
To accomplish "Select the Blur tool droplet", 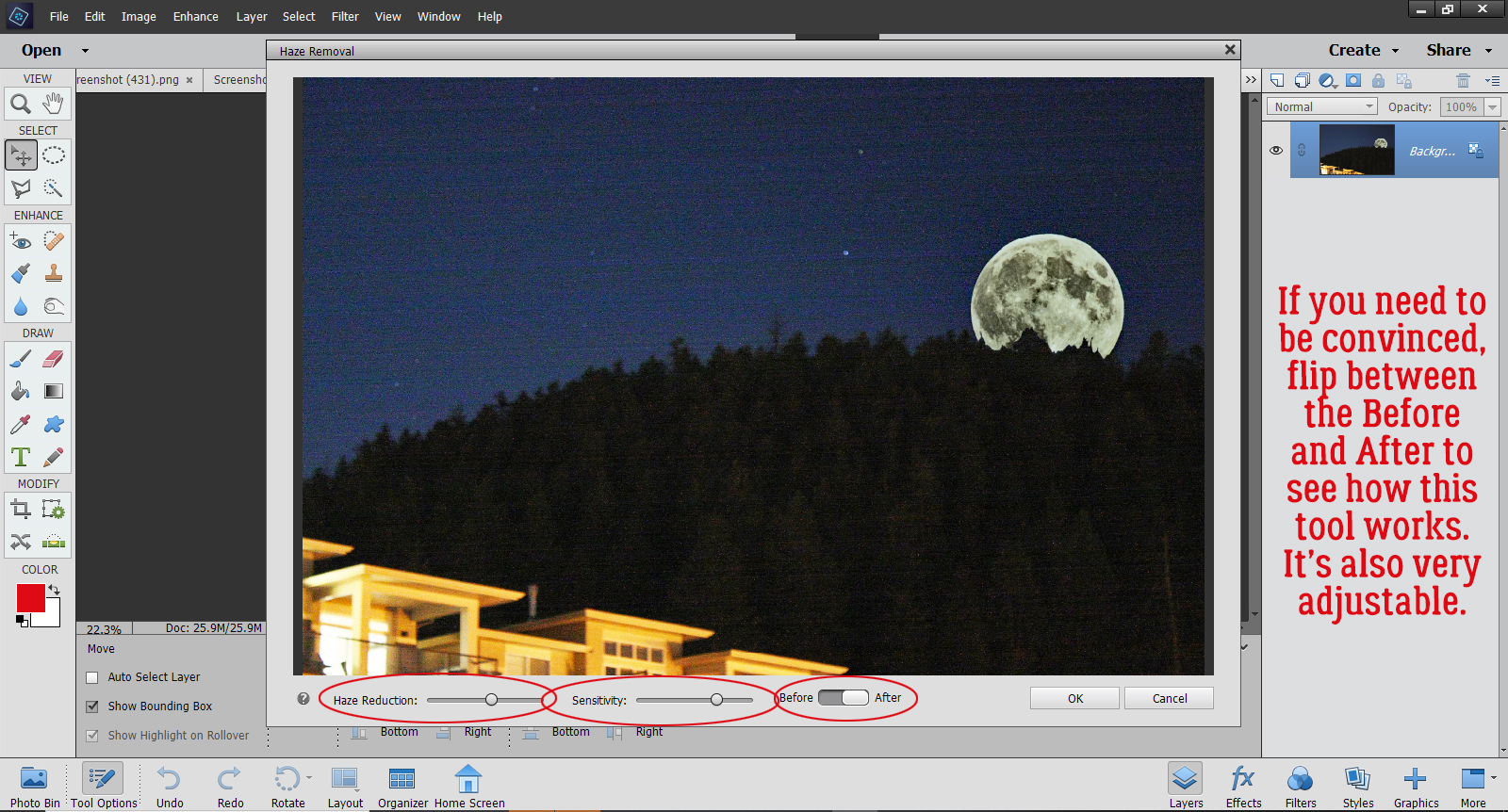I will point(21,307).
